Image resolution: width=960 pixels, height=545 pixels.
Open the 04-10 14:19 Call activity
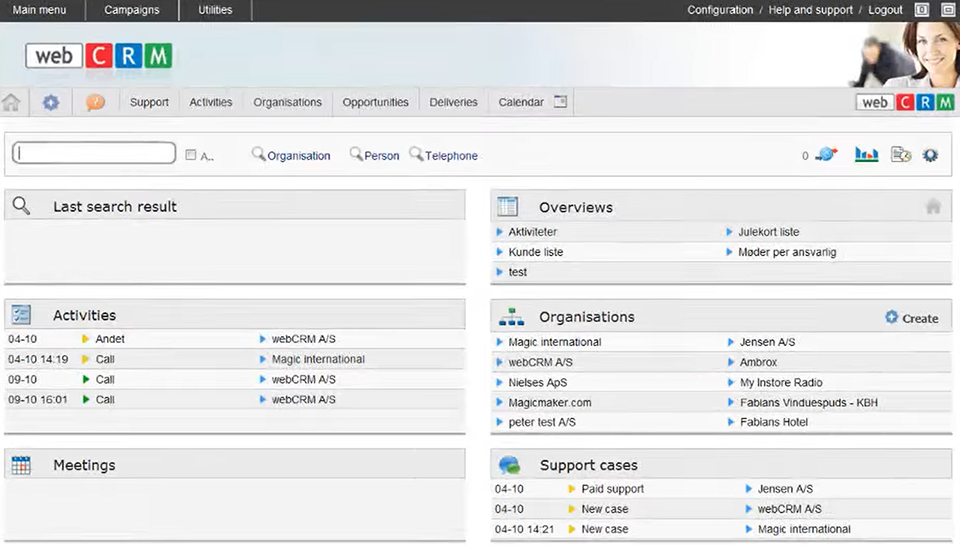tap(105, 359)
